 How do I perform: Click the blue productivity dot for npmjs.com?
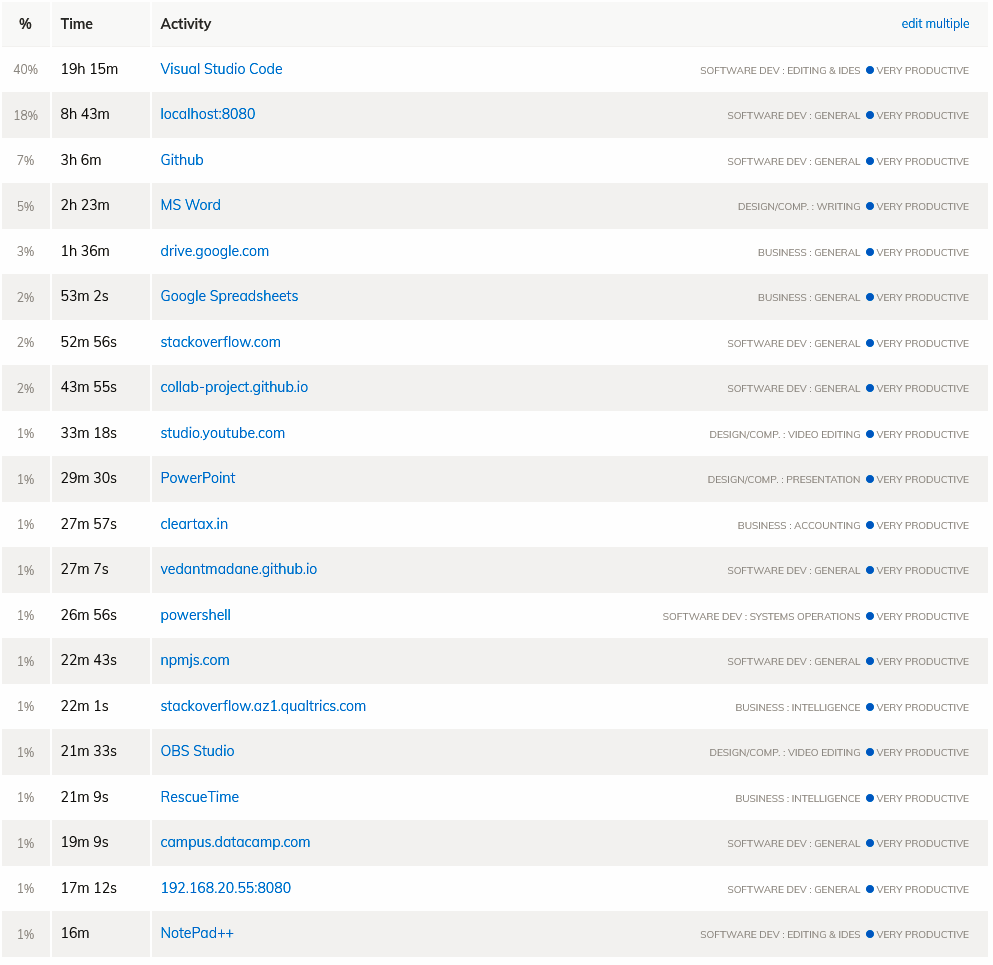870,661
